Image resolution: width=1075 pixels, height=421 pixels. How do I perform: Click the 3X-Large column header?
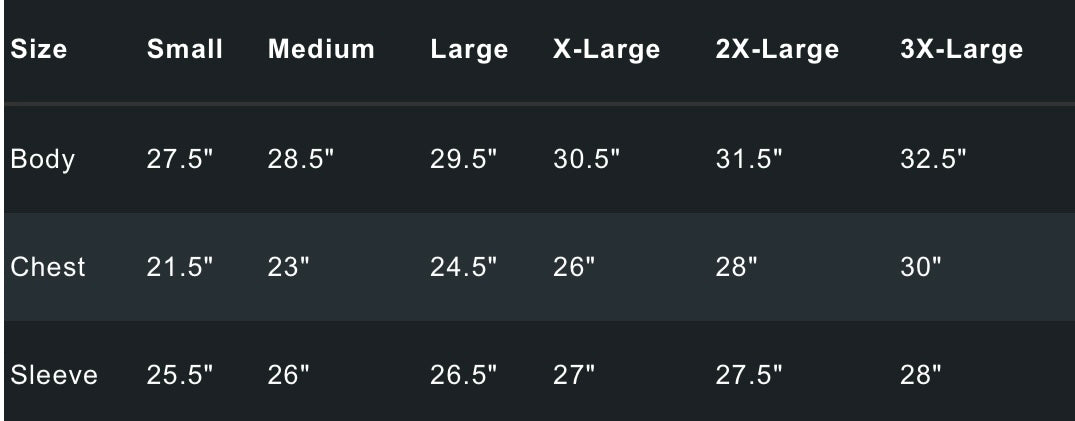pyautogui.click(x=961, y=50)
